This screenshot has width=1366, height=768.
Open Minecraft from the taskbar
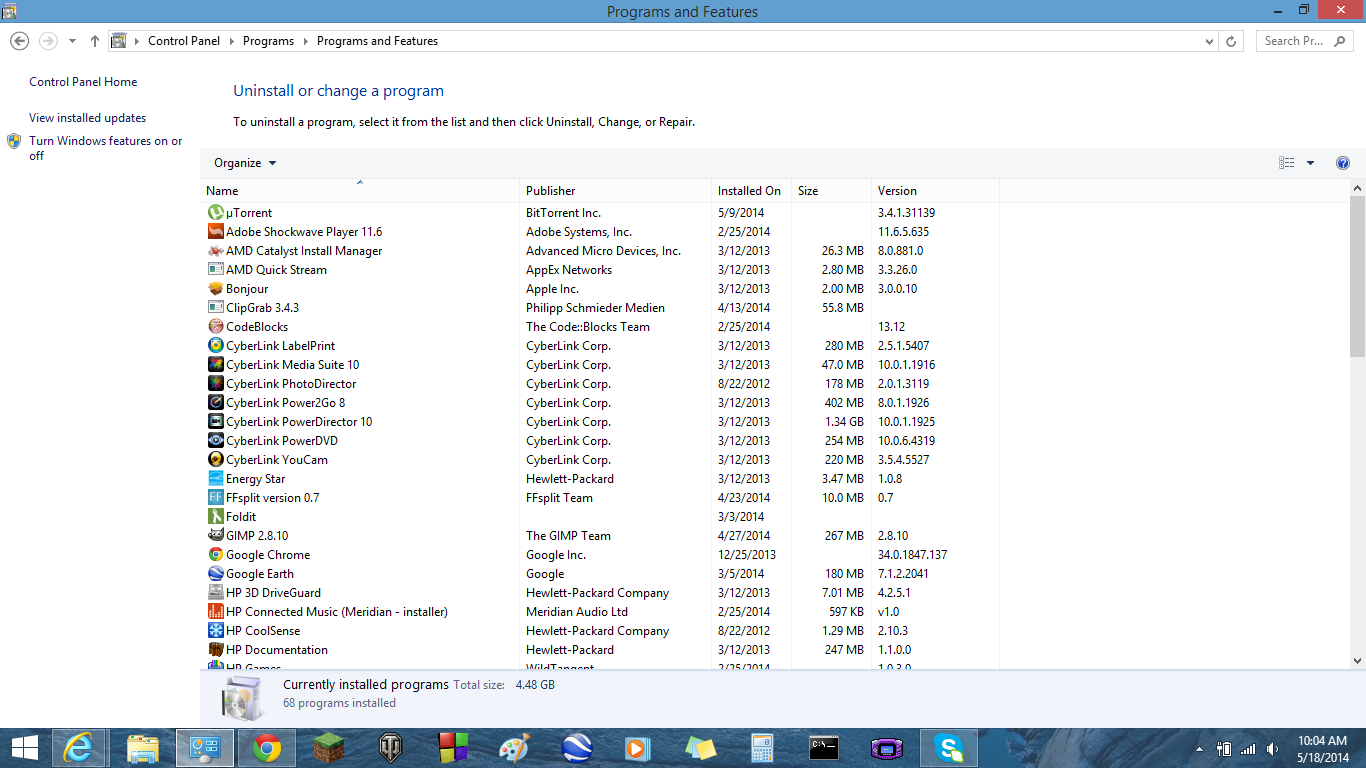tap(329, 748)
